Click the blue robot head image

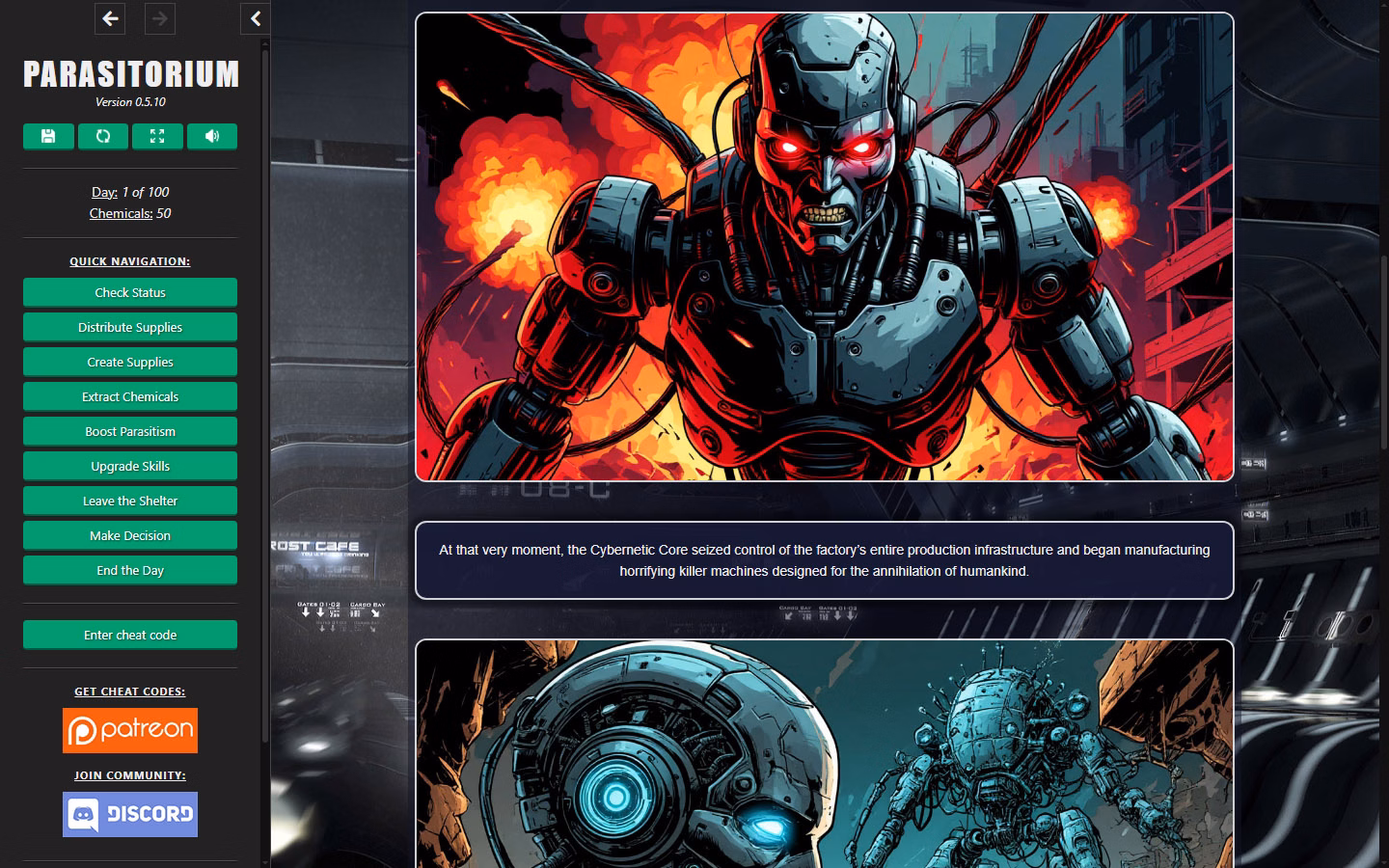tap(825, 754)
